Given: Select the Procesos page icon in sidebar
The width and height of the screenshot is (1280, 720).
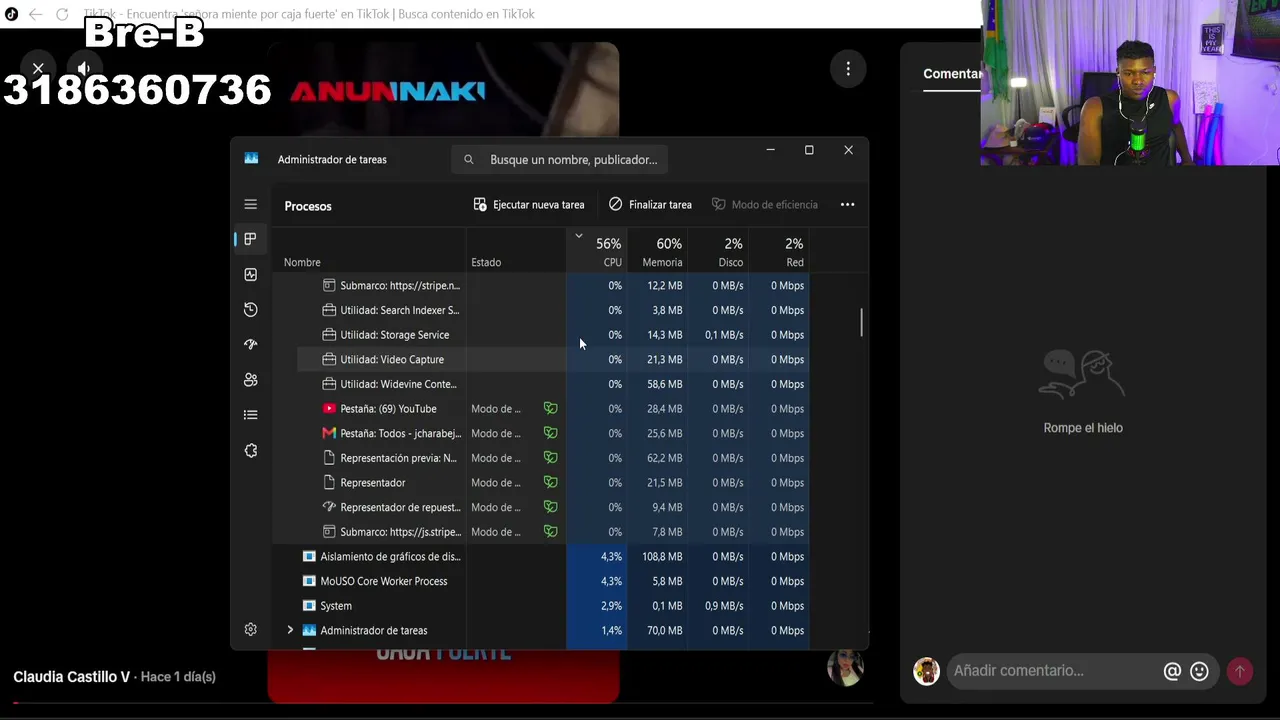Looking at the screenshot, I should point(250,239).
